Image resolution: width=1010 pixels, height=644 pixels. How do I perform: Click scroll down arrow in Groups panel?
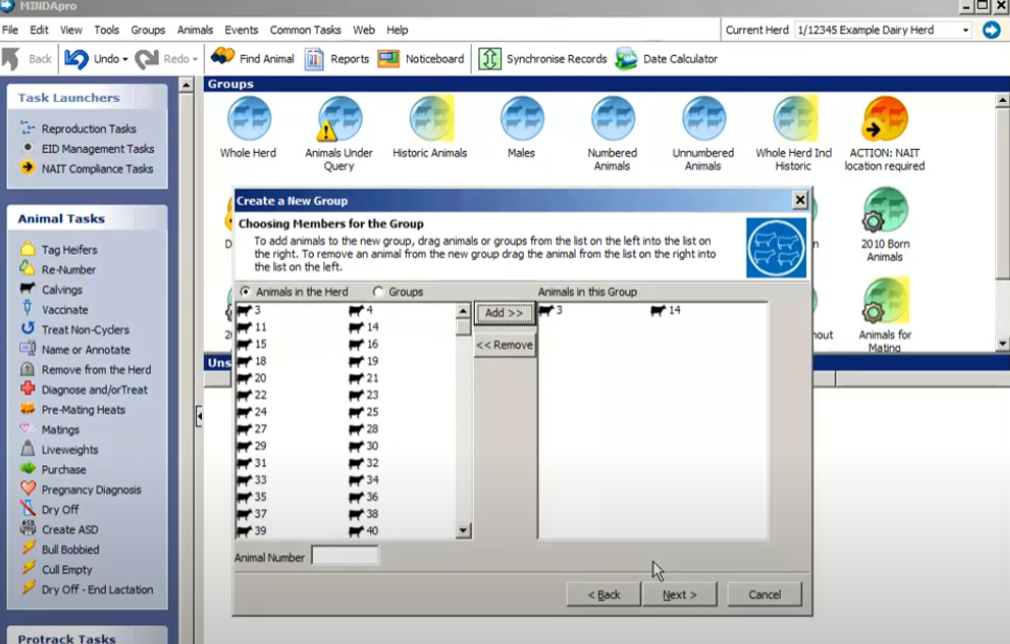click(x=1002, y=343)
